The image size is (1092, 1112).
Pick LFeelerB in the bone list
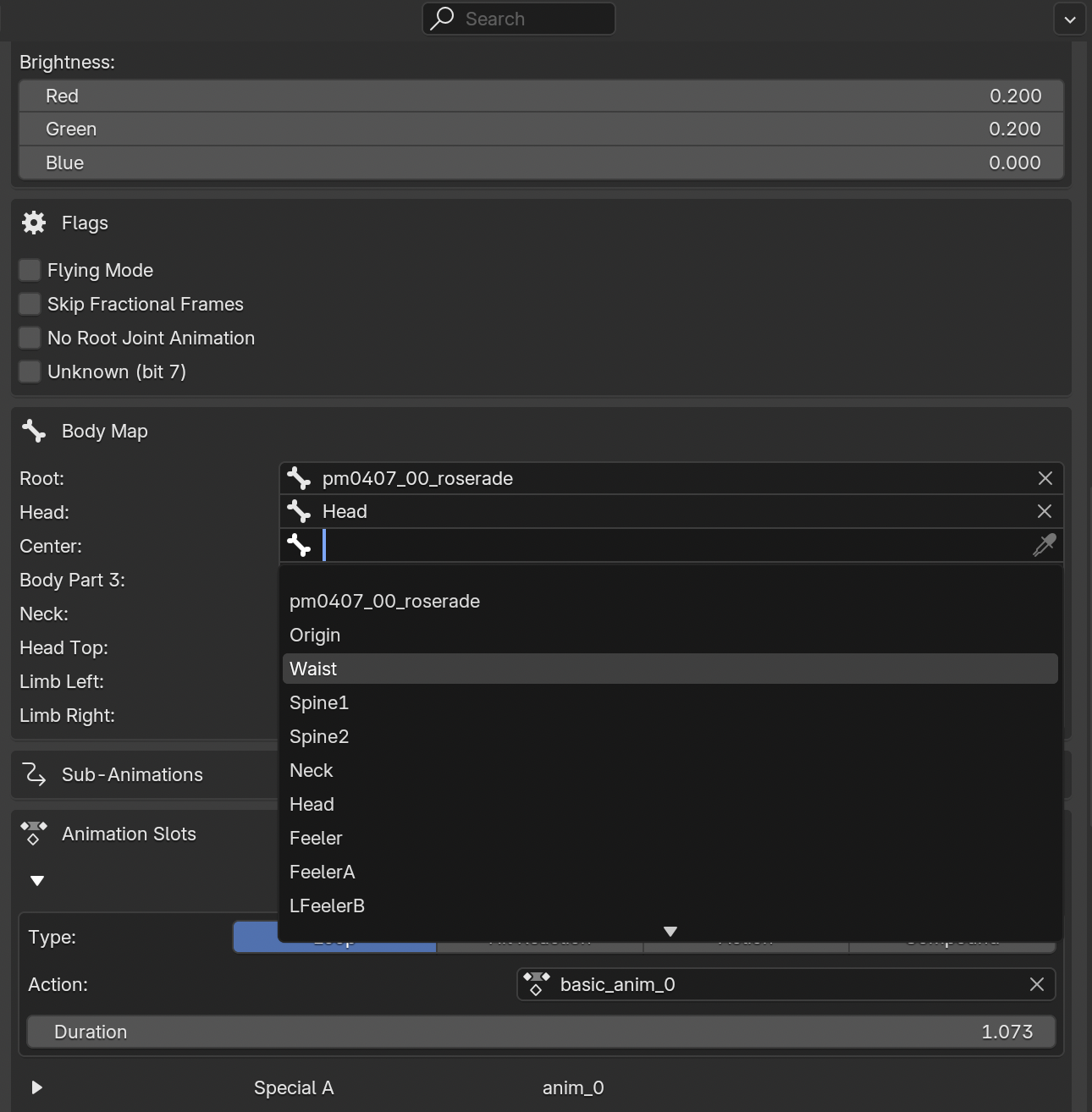[x=670, y=906]
